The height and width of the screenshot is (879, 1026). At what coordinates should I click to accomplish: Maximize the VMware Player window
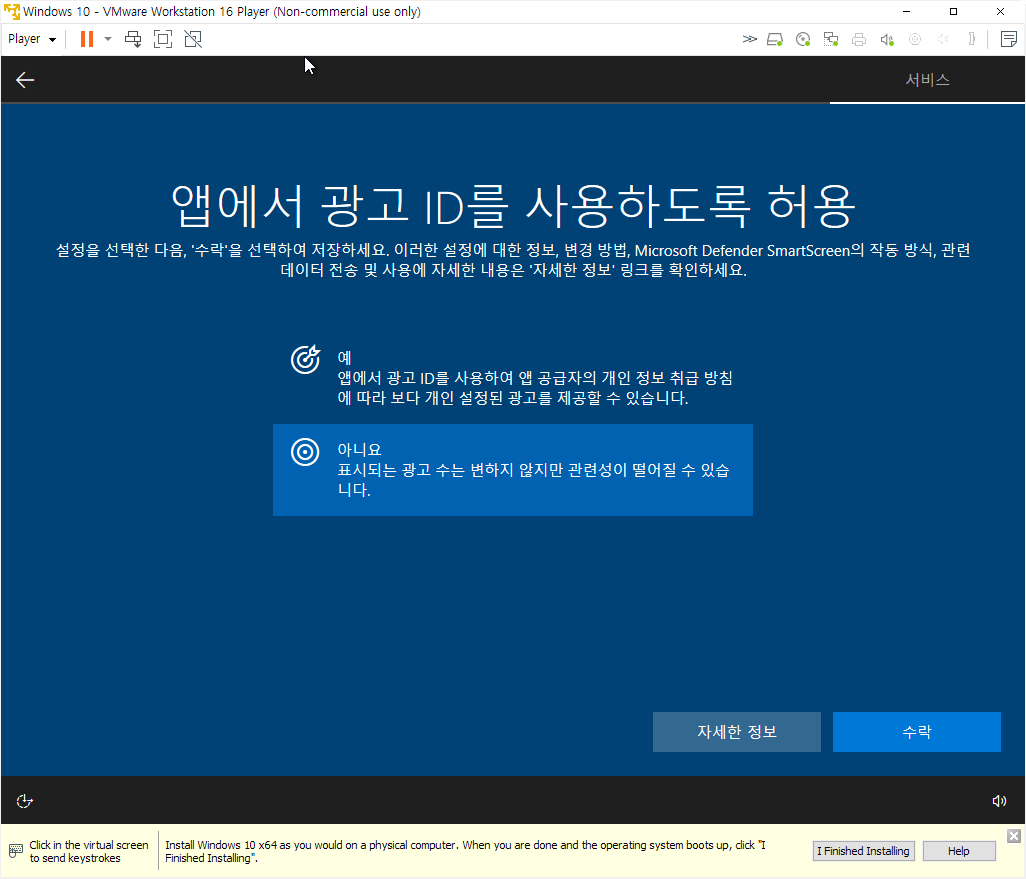pos(953,12)
